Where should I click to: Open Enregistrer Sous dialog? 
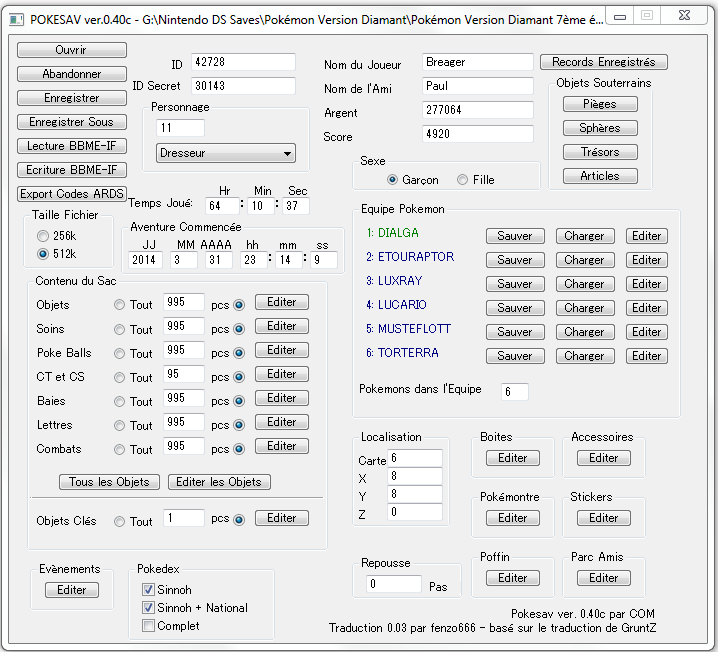pos(72,122)
